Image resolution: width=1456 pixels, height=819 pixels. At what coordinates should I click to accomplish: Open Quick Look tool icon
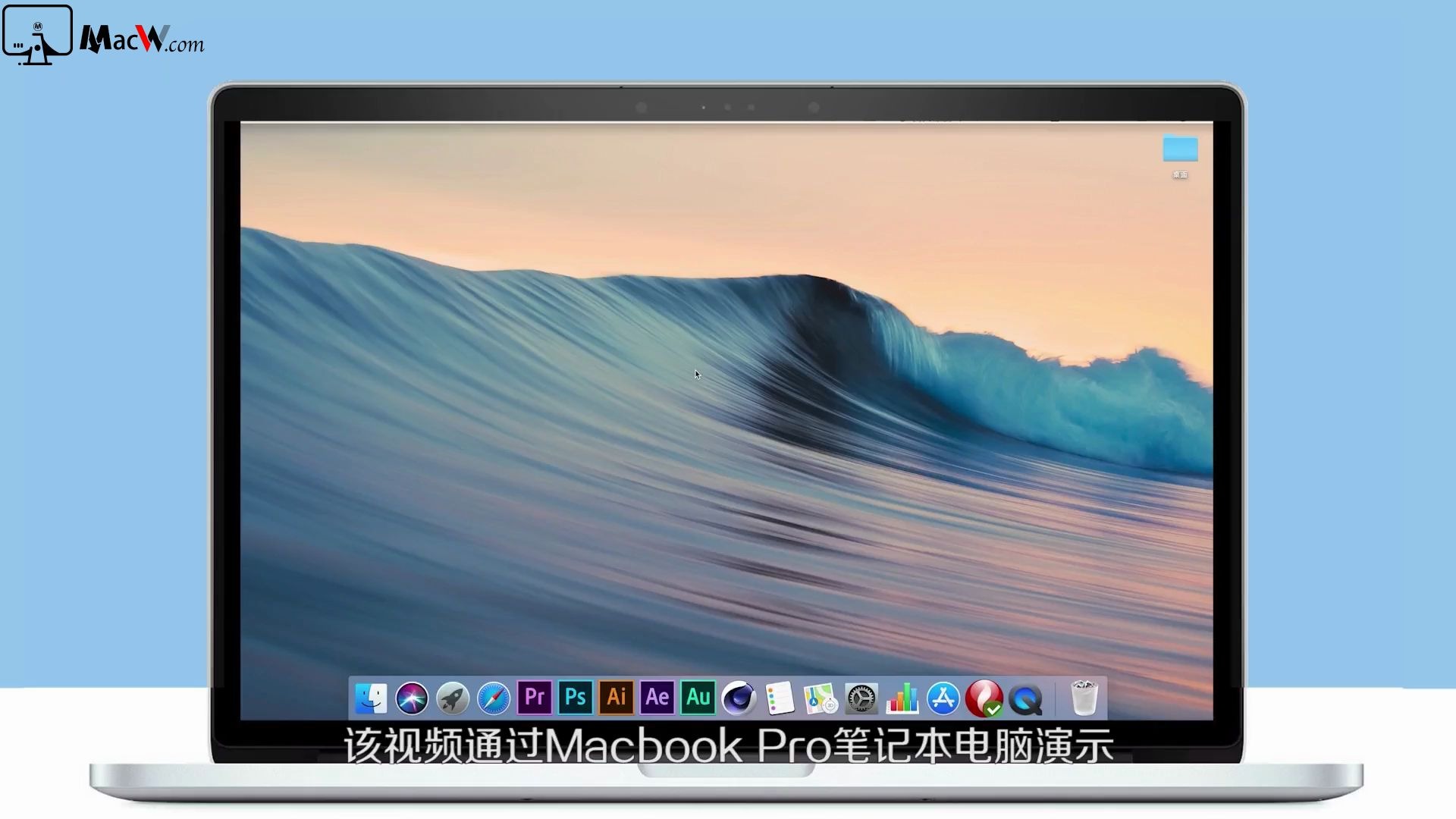pos(1025,698)
